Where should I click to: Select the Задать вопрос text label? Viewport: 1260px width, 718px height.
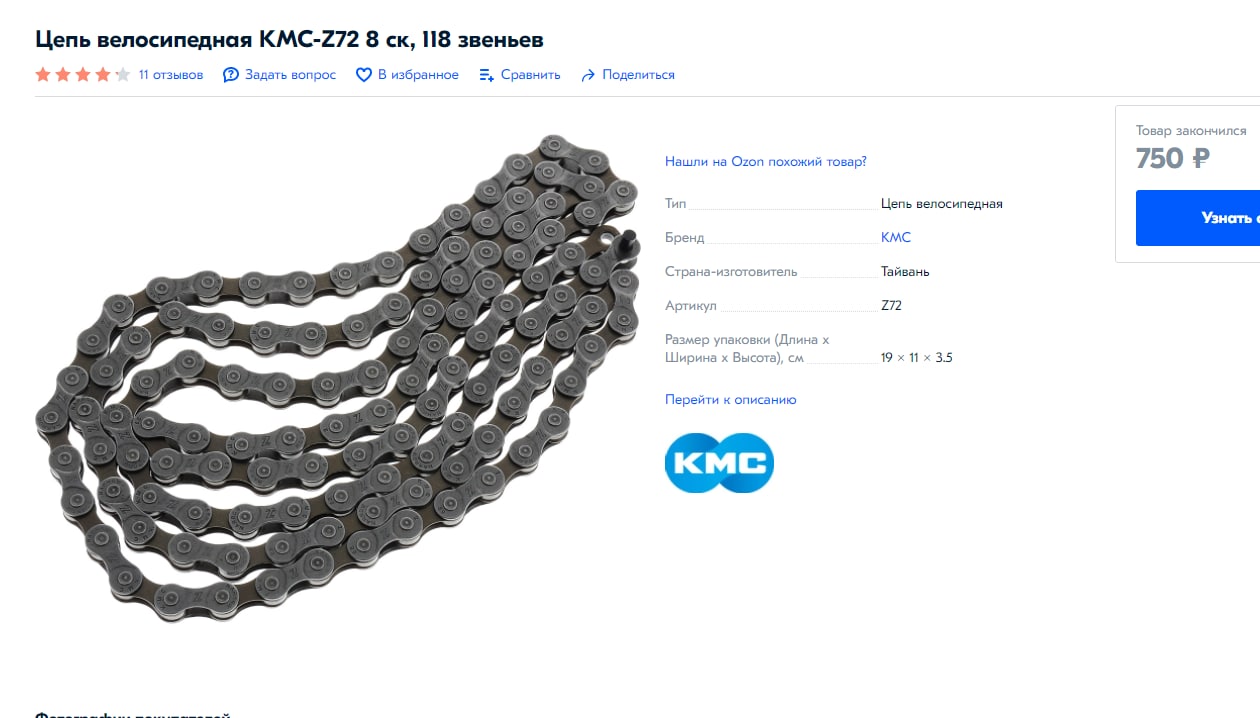(x=291, y=75)
